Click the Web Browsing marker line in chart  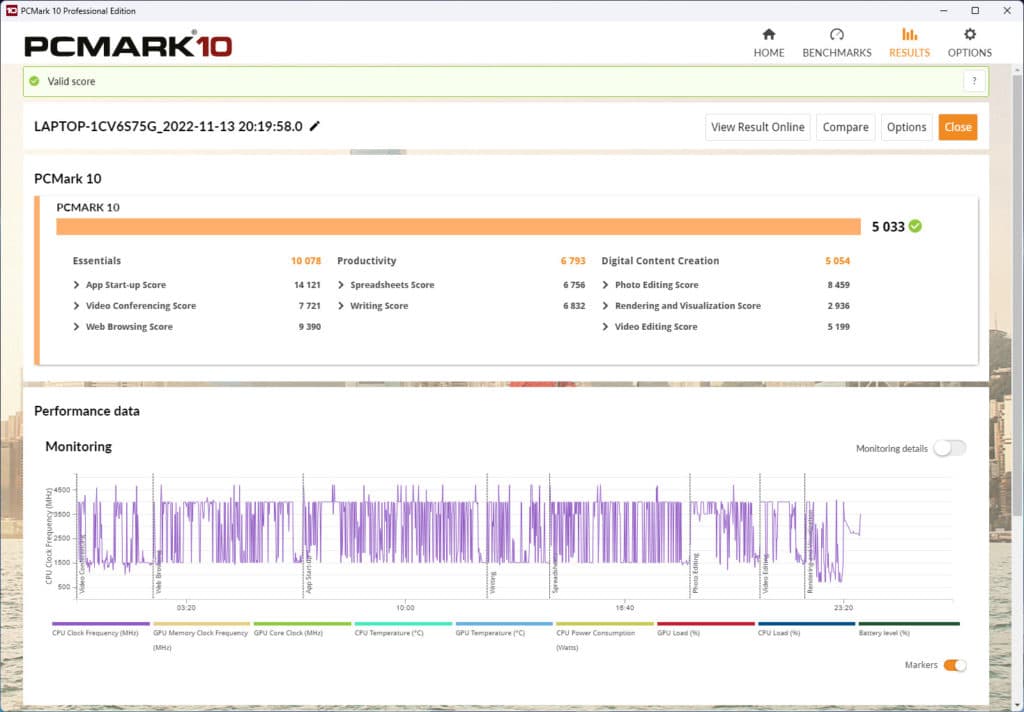point(153,536)
